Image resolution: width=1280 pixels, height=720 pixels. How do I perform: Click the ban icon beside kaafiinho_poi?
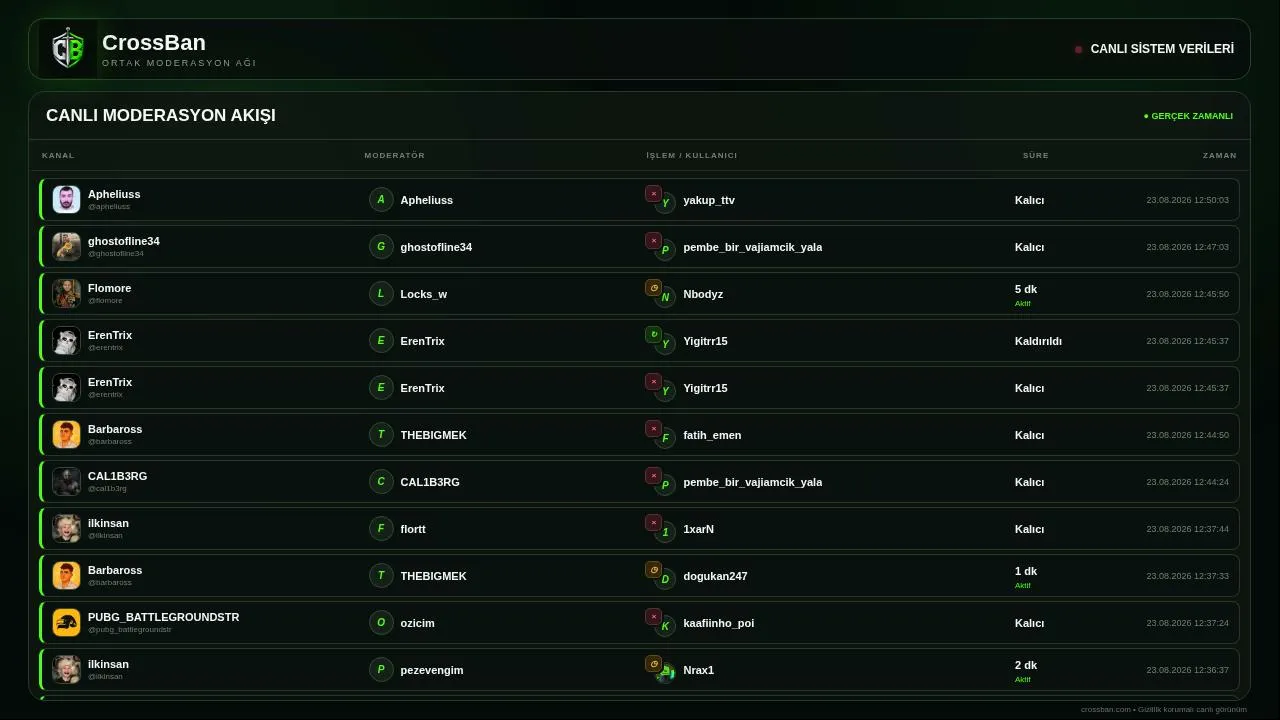pyautogui.click(x=653, y=617)
